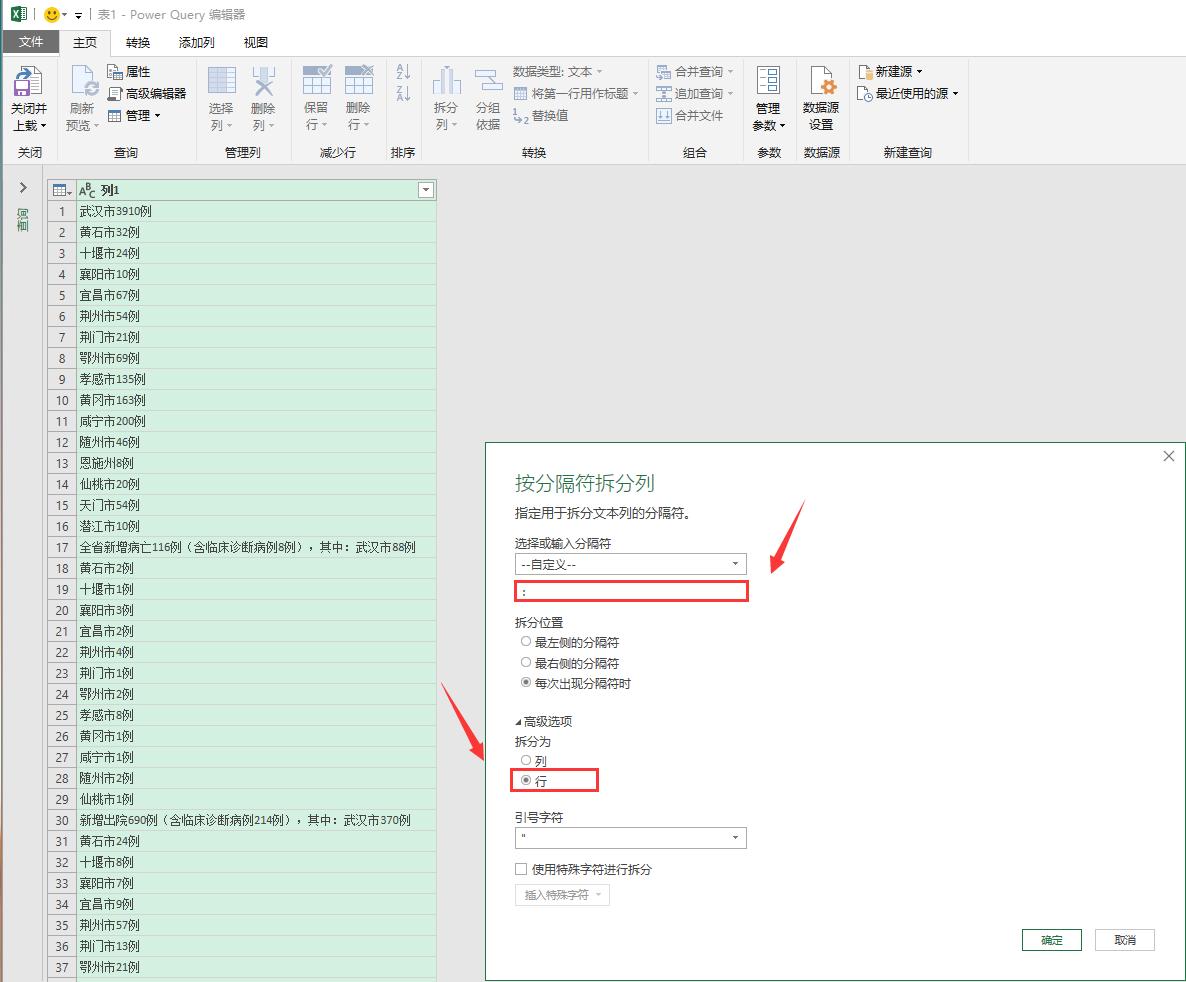
Task: Choose 最左侧的分隔符 split position
Action: point(525,641)
